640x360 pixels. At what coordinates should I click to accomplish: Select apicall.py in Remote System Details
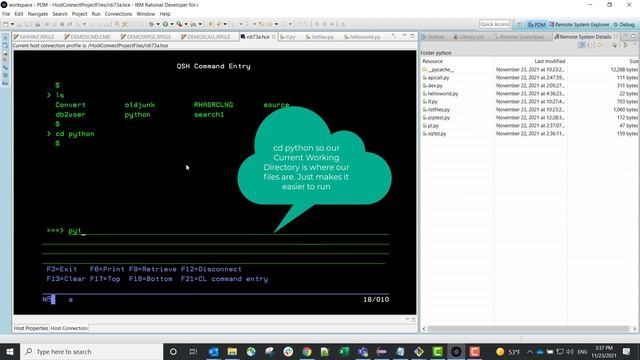[x=529, y=78]
